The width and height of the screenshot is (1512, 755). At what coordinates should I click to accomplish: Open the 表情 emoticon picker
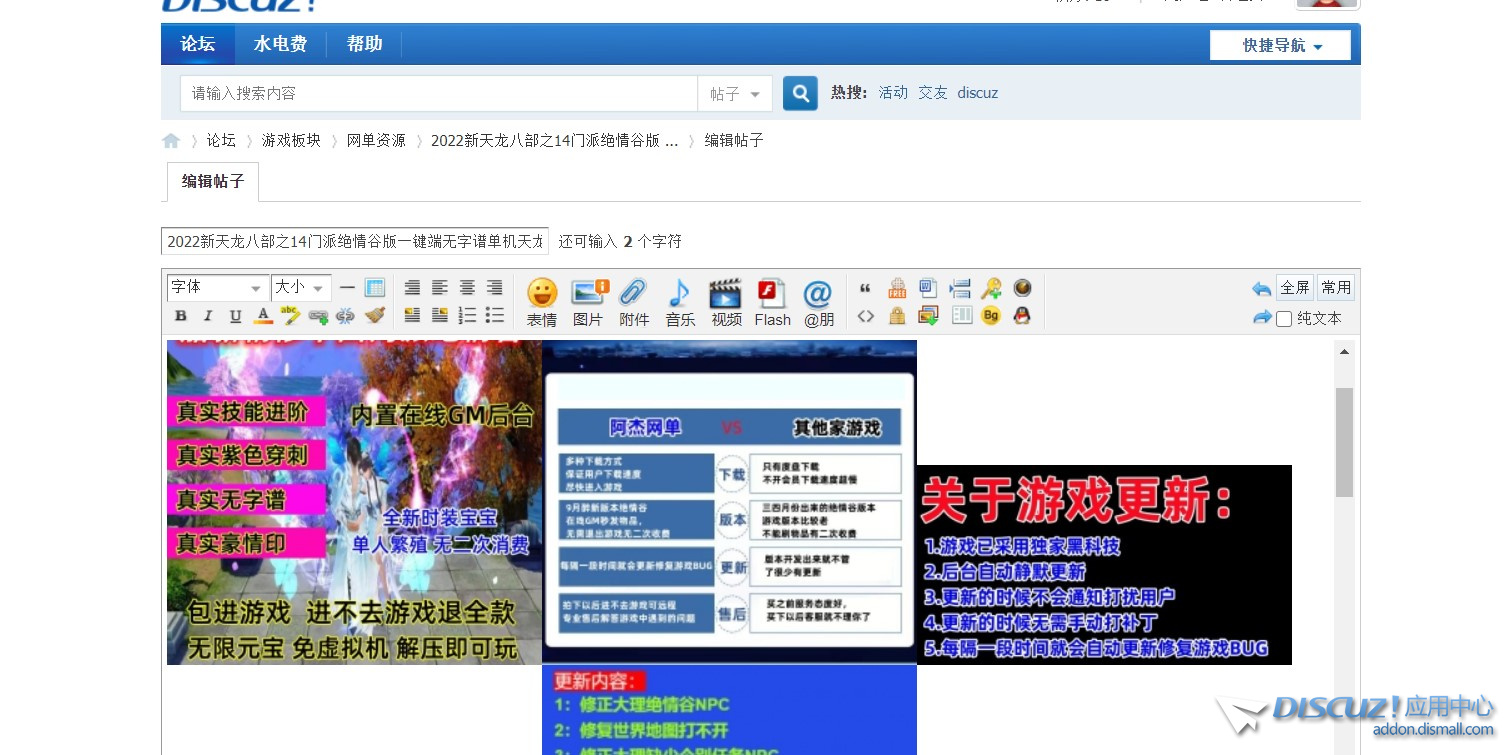tap(542, 303)
